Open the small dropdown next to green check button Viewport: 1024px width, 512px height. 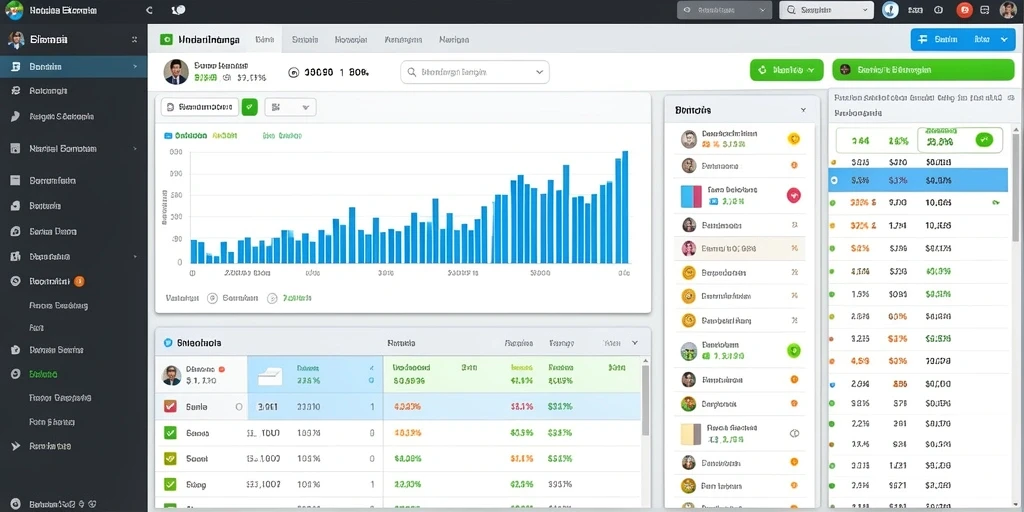(x=291, y=107)
